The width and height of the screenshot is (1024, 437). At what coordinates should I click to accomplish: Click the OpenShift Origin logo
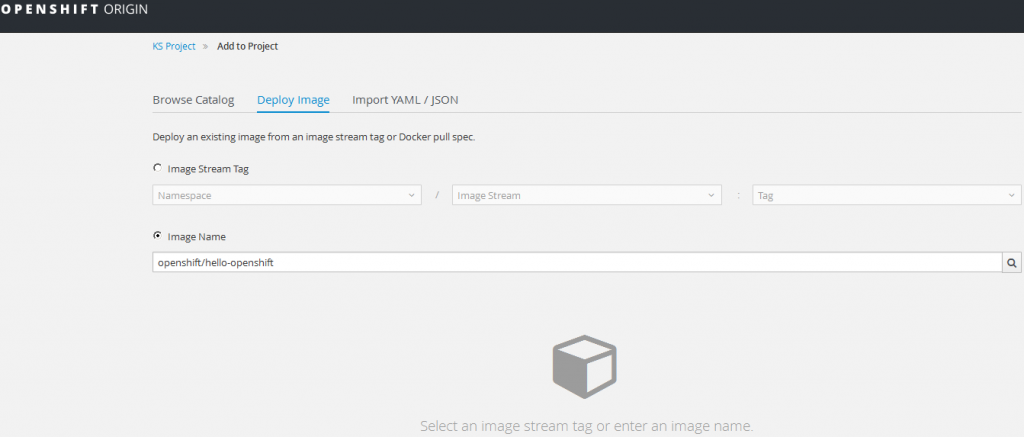point(74,10)
